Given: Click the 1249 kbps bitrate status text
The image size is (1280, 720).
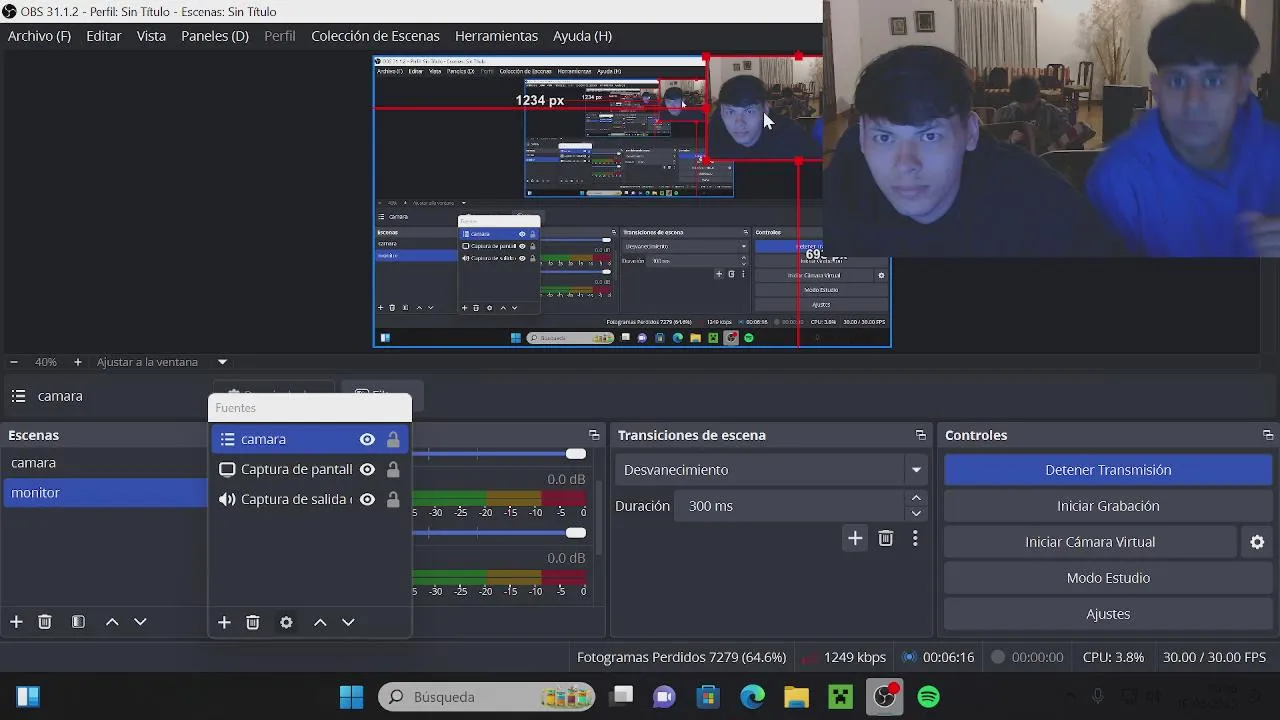Looking at the screenshot, I should coord(855,657).
